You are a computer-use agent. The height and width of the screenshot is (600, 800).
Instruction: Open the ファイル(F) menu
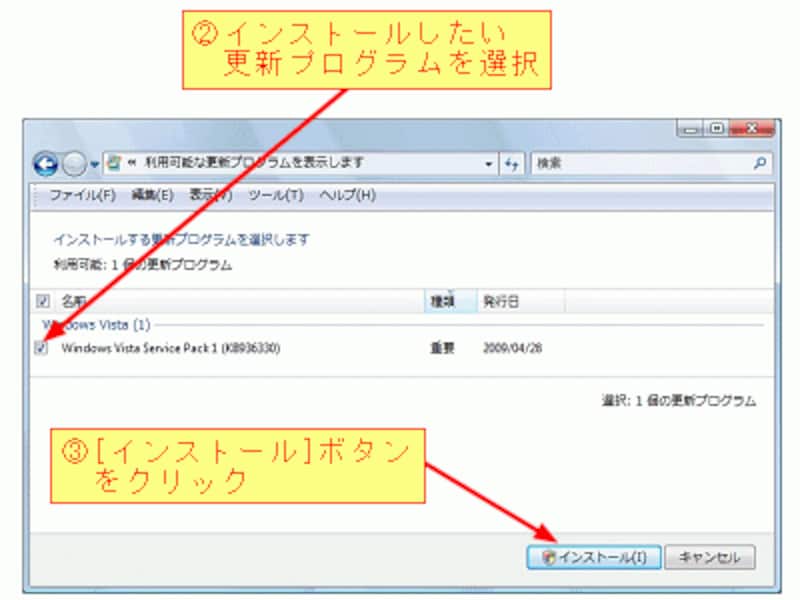[83, 195]
